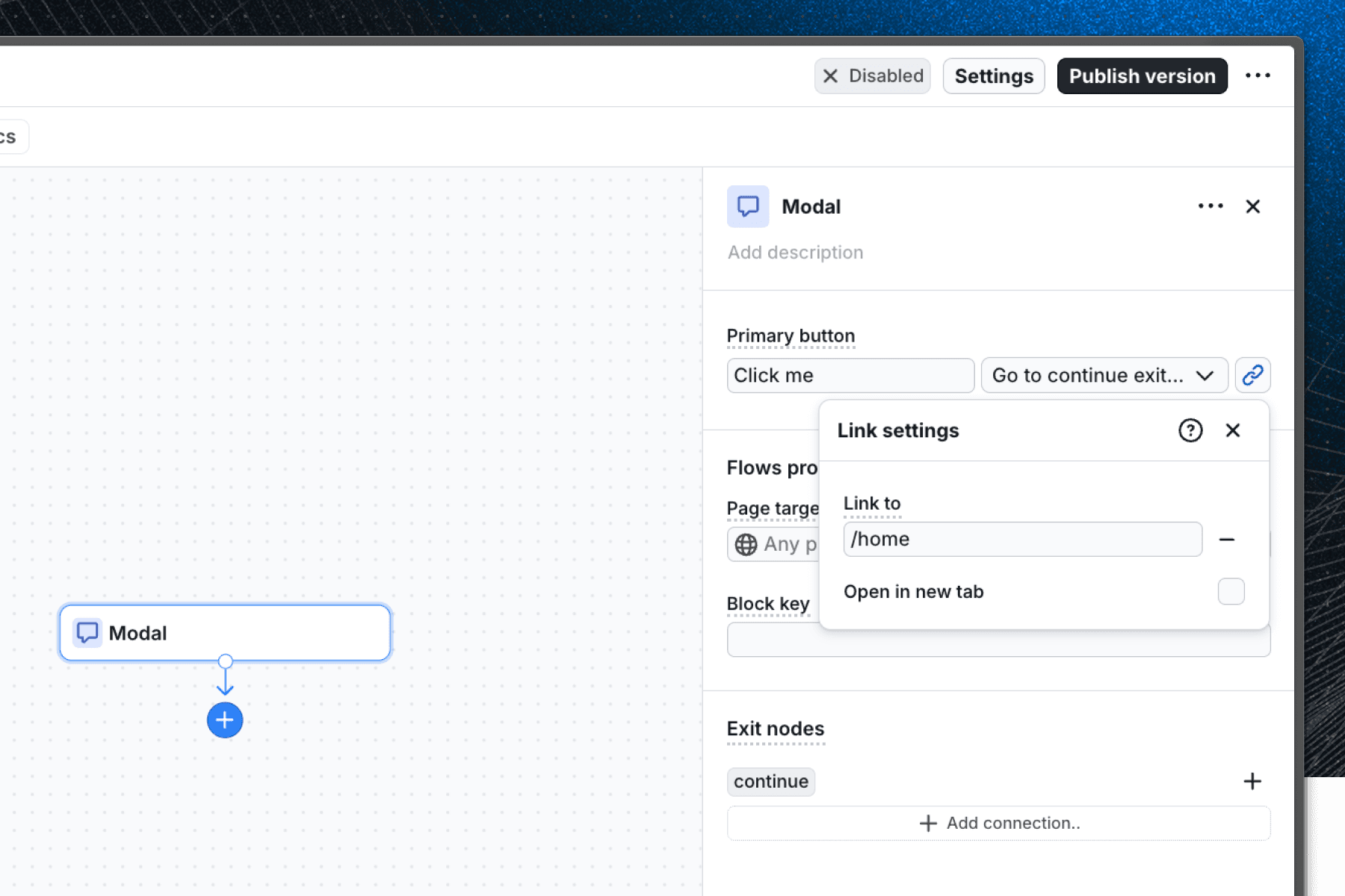Click the globe icon in page targeting field
This screenshot has height=896, width=1345.
tap(746, 544)
